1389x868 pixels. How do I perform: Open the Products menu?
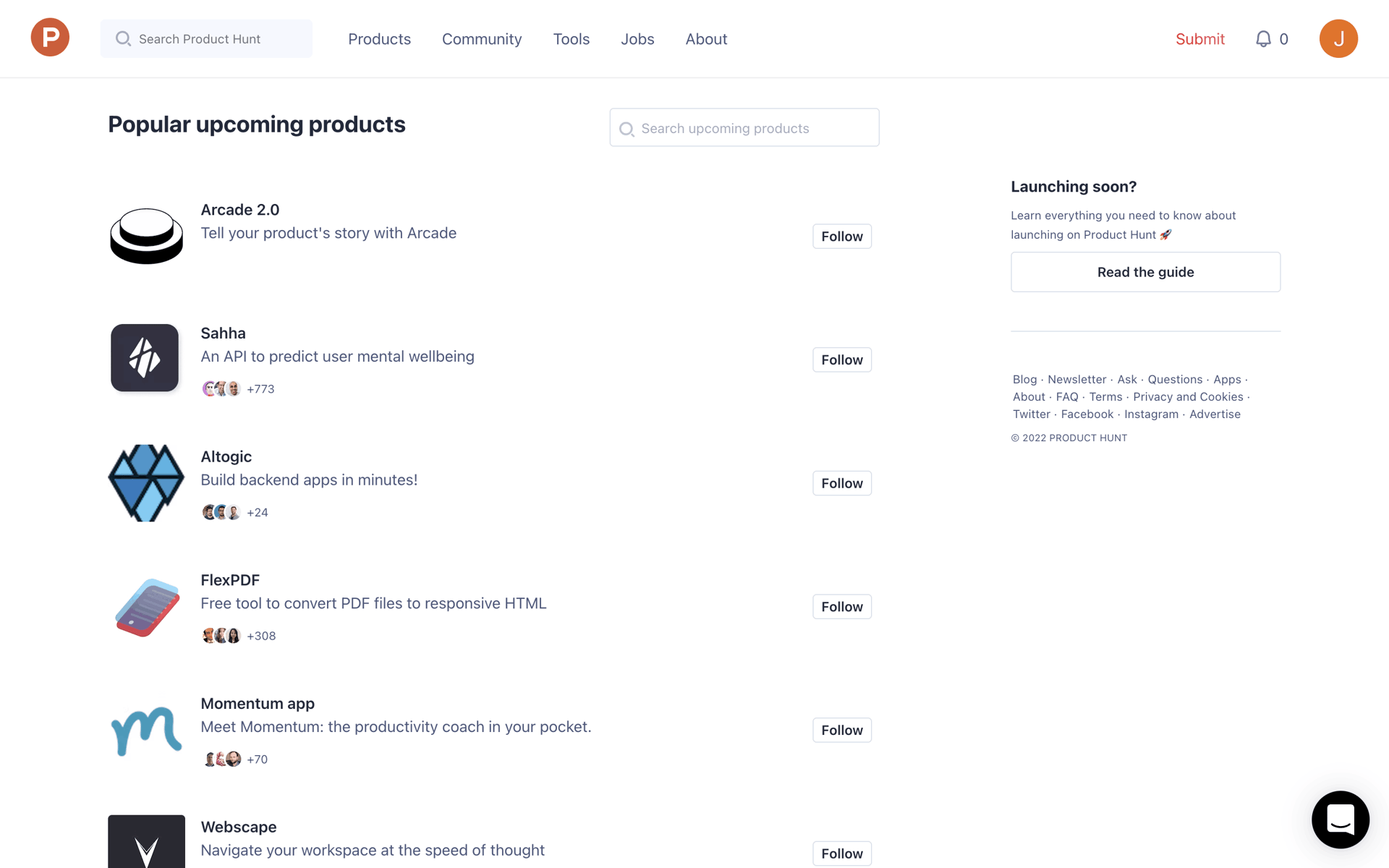click(x=379, y=39)
